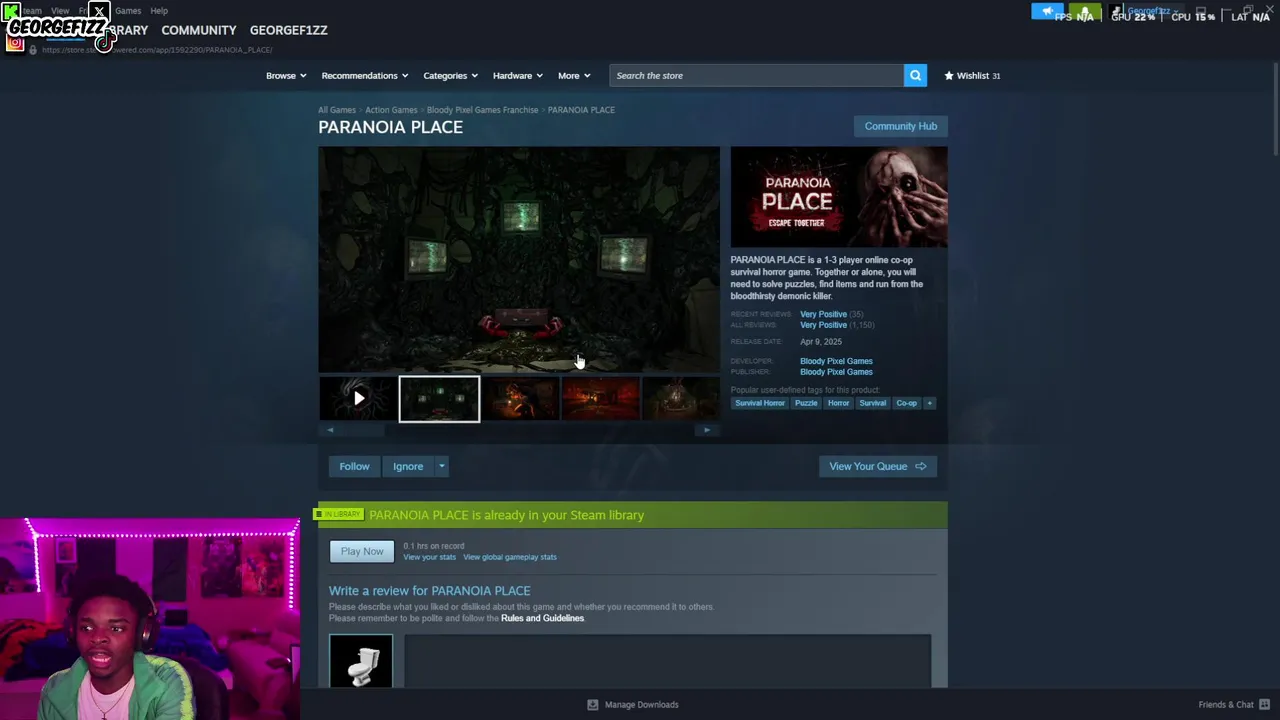Screen dimensions: 1280x720
Task: Select the fourth red corridor screenshot thumbnail
Action: (x=600, y=398)
